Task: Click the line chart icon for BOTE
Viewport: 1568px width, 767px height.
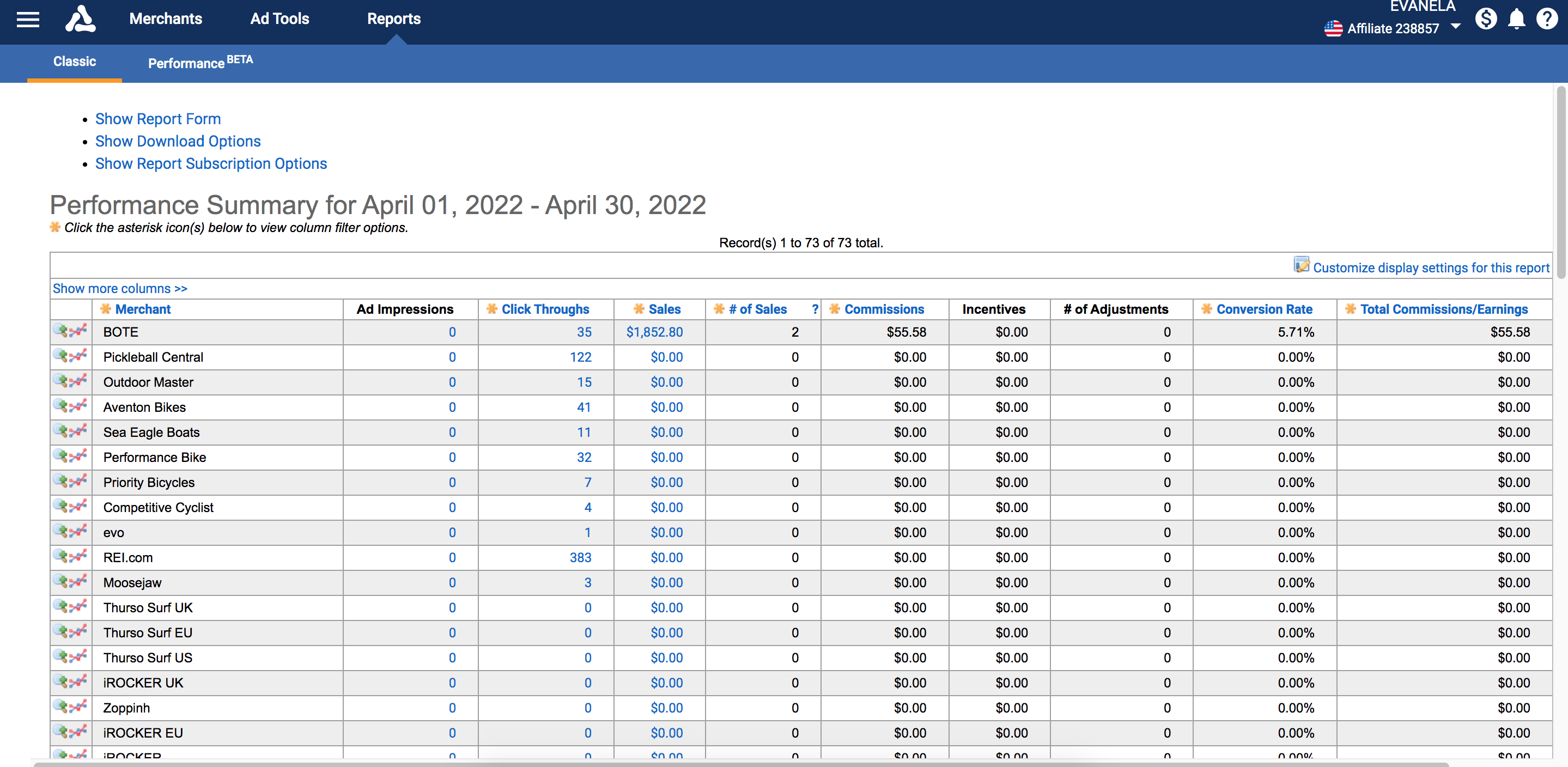Action: (78, 331)
